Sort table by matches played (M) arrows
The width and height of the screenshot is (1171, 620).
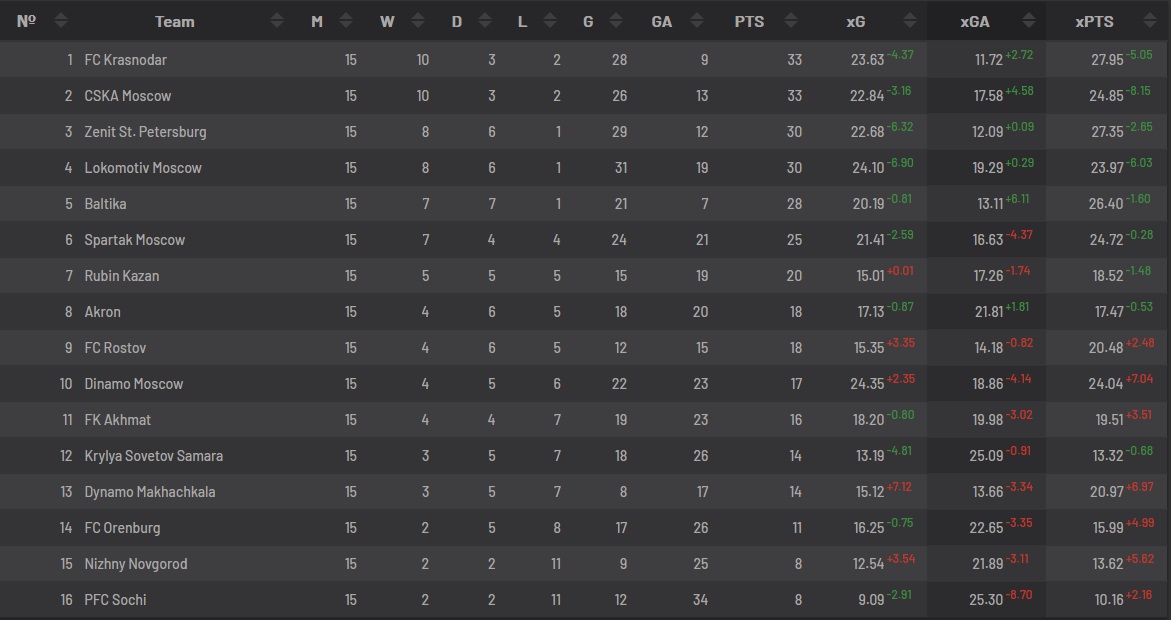[346, 21]
